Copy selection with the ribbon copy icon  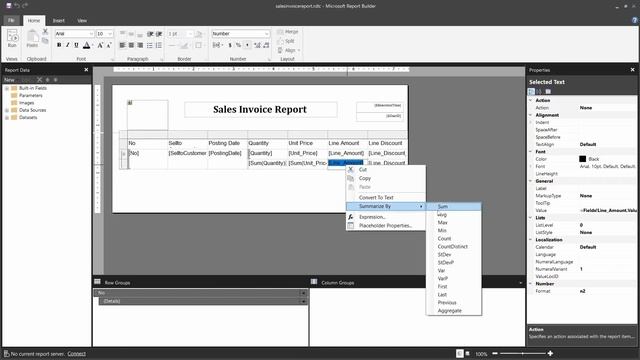pyautogui.click(x=45, y=41)
